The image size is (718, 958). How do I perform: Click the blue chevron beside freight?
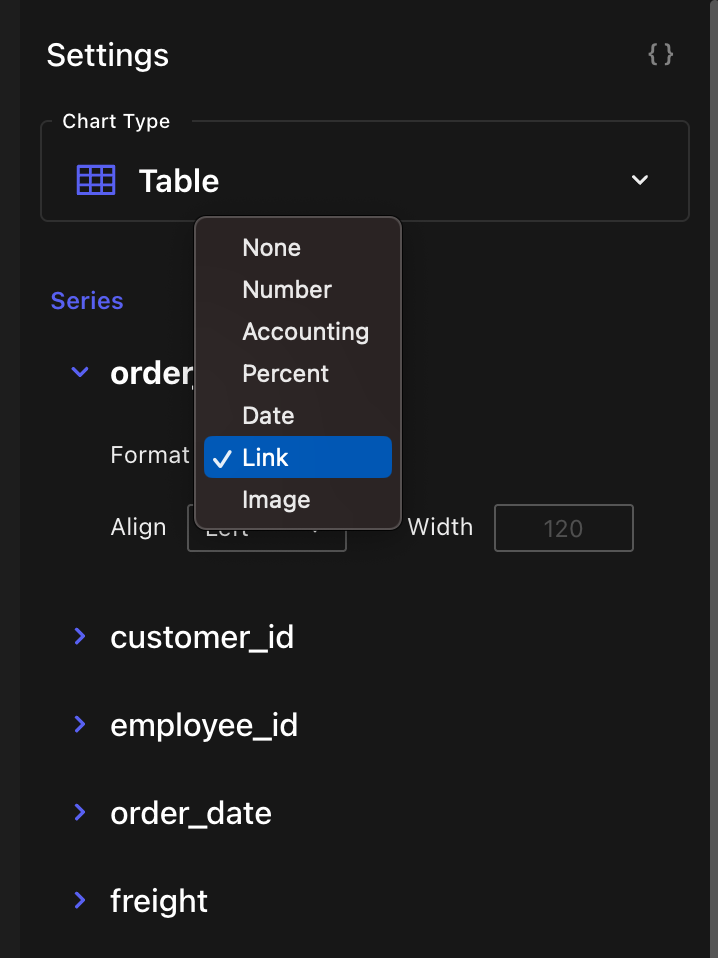(80, 900)
